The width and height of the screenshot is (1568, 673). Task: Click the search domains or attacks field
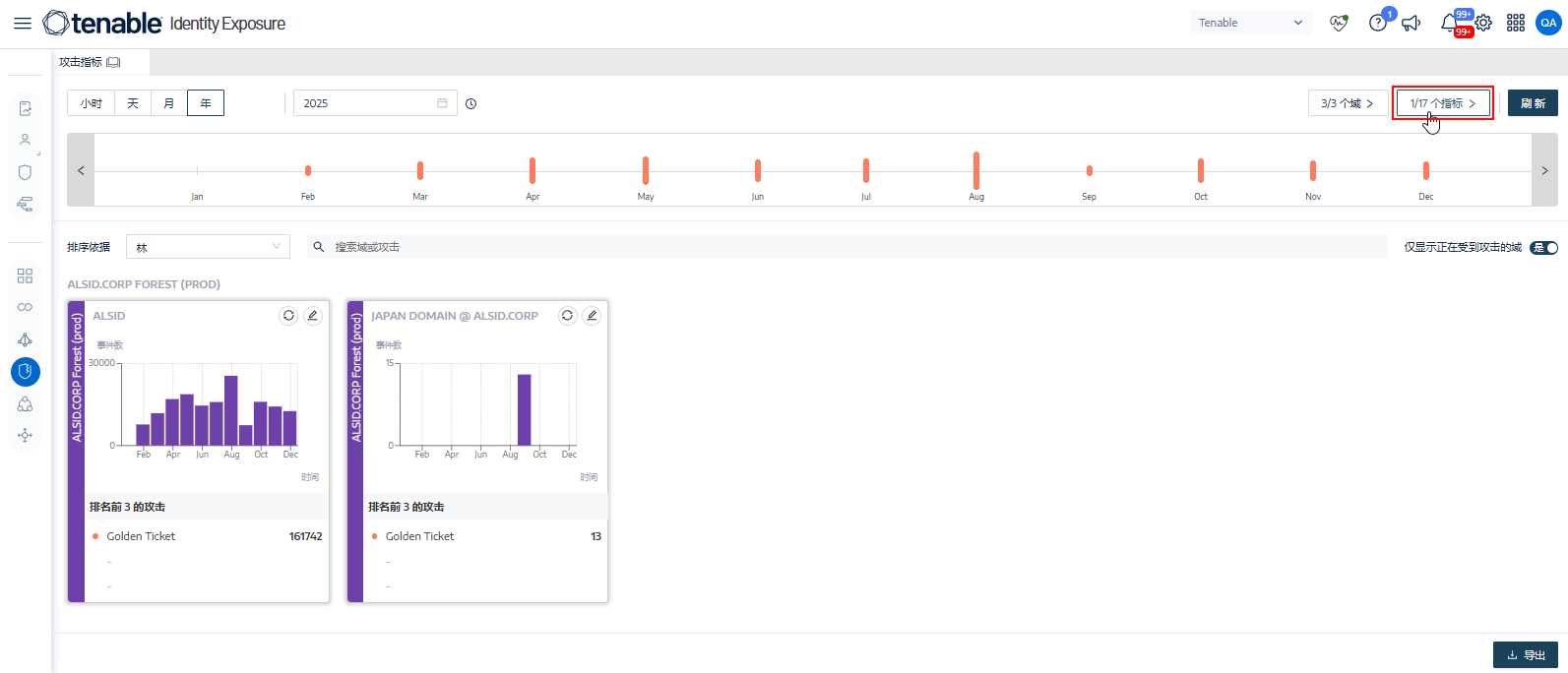(847, 247)
